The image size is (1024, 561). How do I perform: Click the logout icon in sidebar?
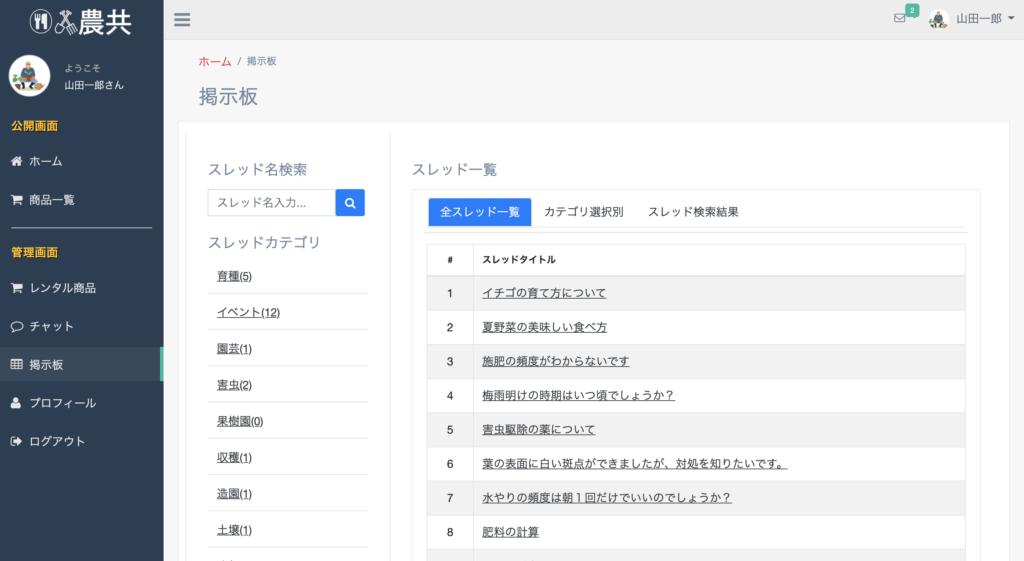click(x=17, y=441)
